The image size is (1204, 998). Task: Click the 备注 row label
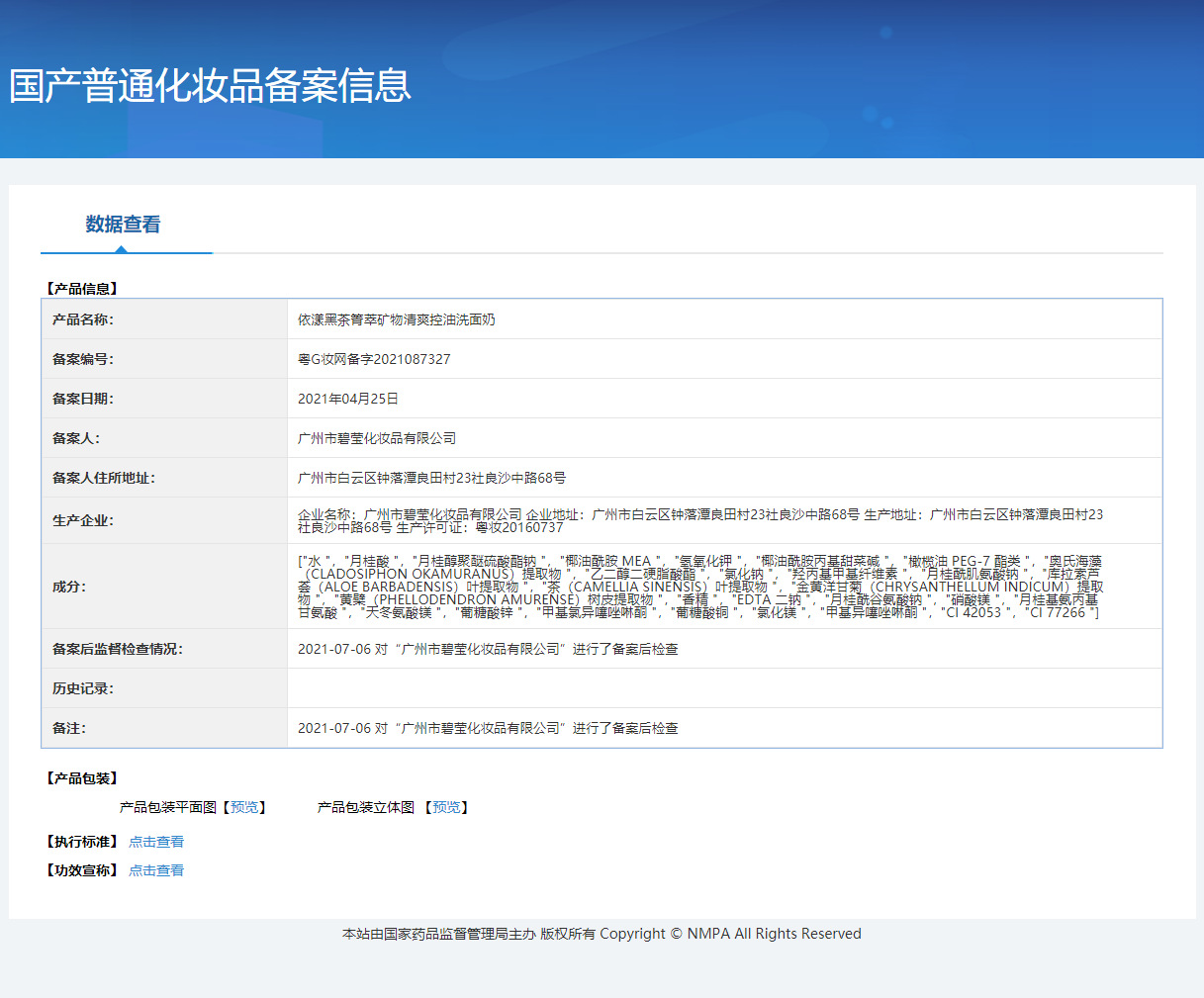69,728
